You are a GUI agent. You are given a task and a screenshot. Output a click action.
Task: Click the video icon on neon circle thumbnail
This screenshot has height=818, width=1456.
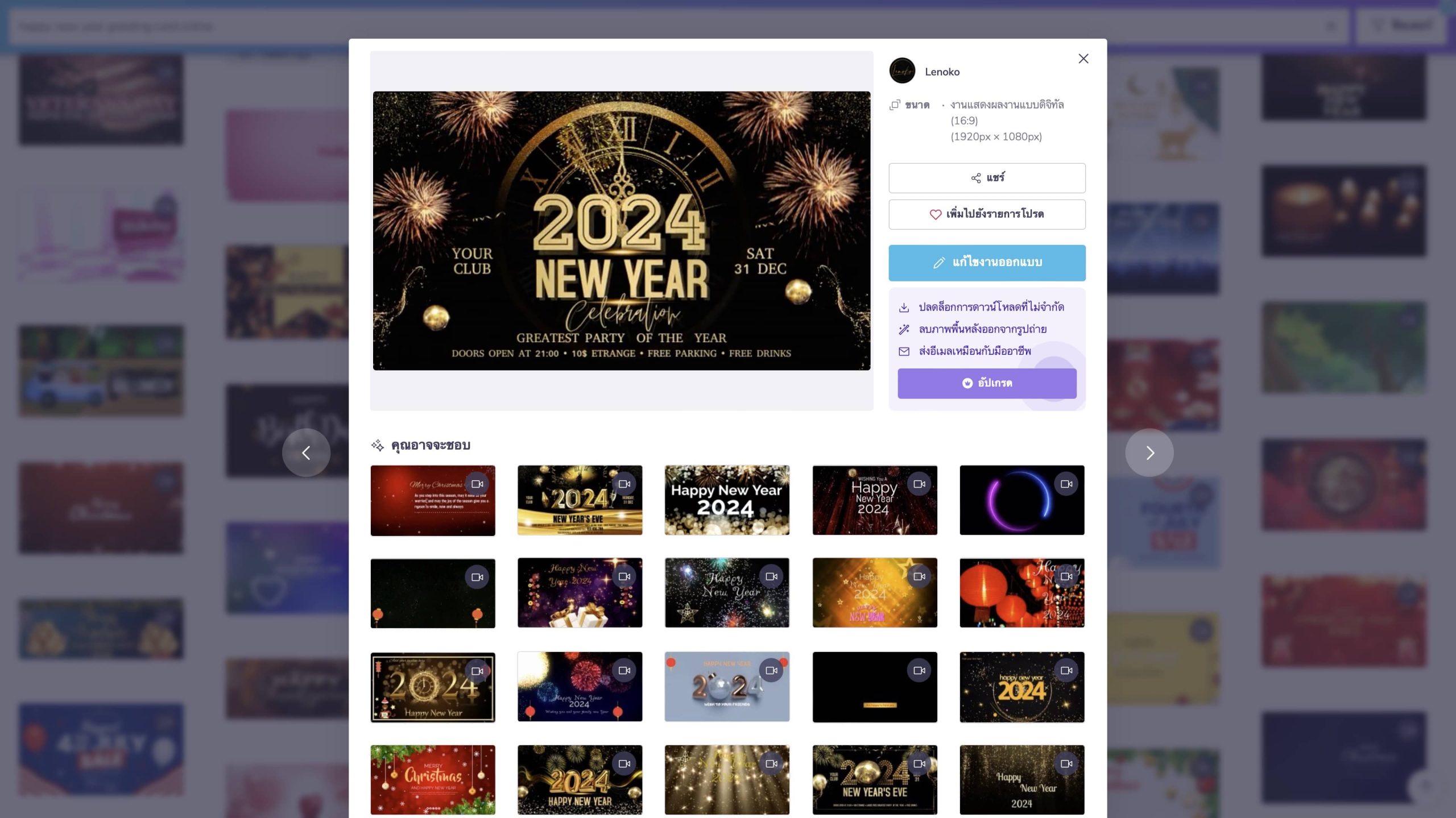point(1066,484)
